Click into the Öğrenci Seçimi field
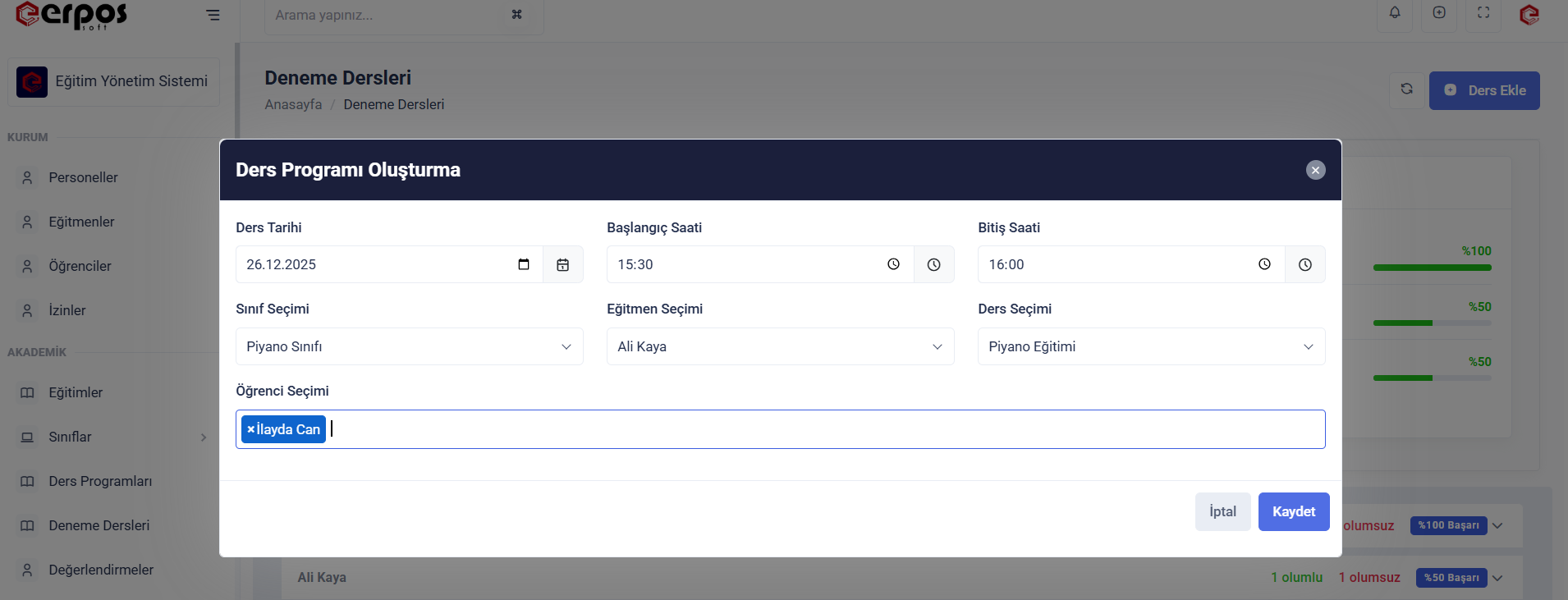The height and width of the screenshot is (600, 1568). pos(821,429)
